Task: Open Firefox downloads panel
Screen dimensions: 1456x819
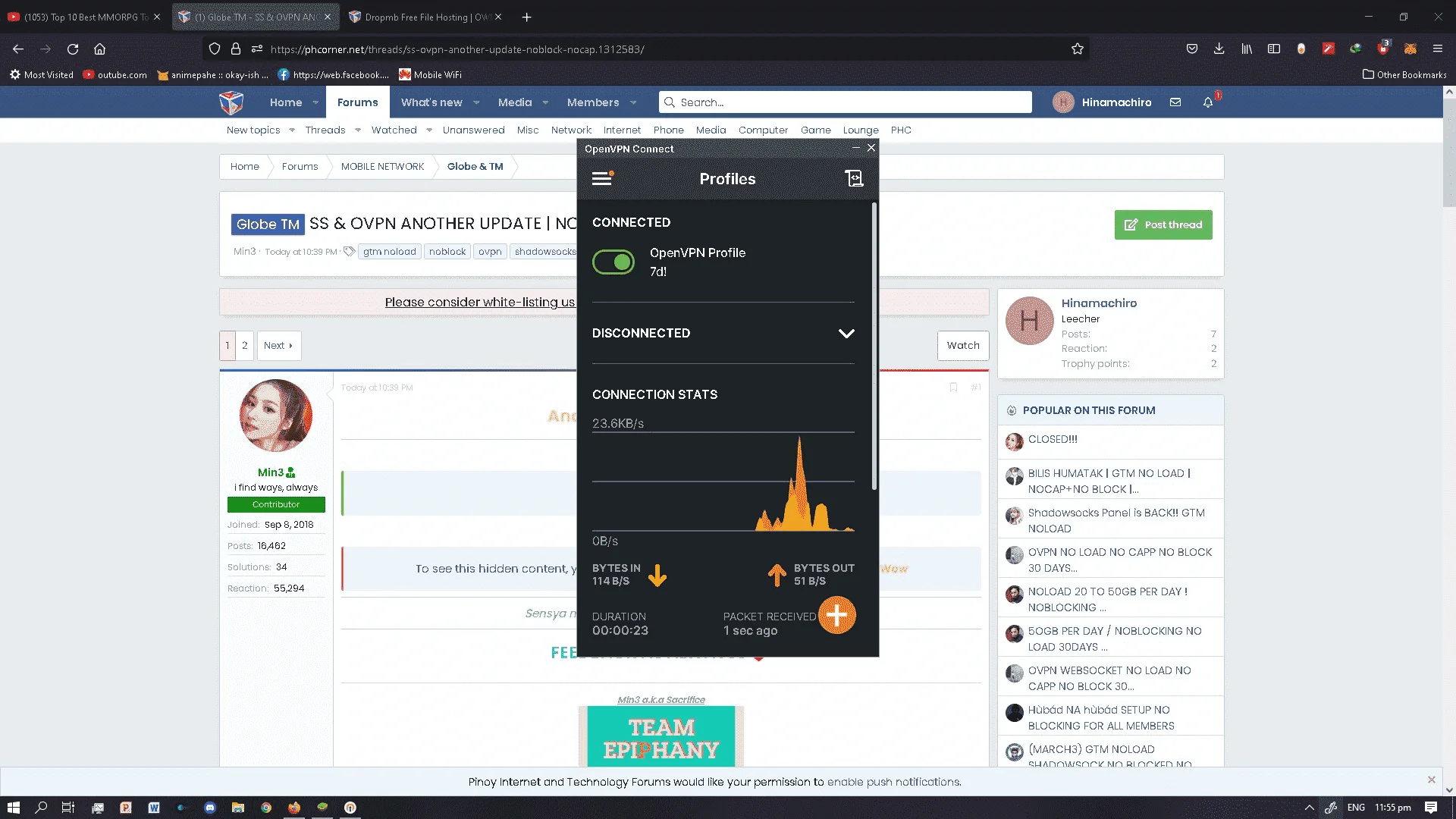Action: tap(1219, 49)
